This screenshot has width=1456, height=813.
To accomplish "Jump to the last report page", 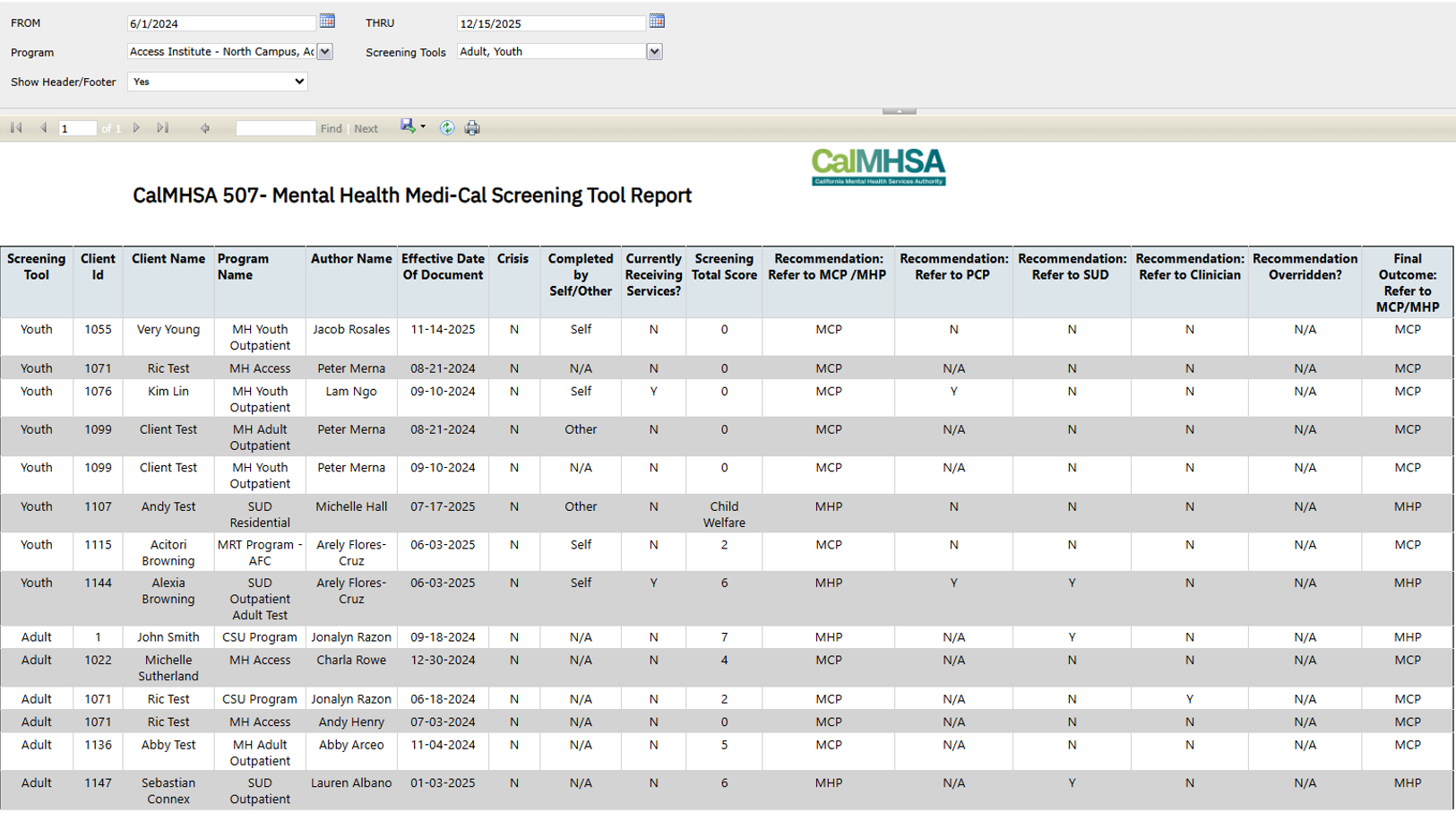I will point(163,128).
